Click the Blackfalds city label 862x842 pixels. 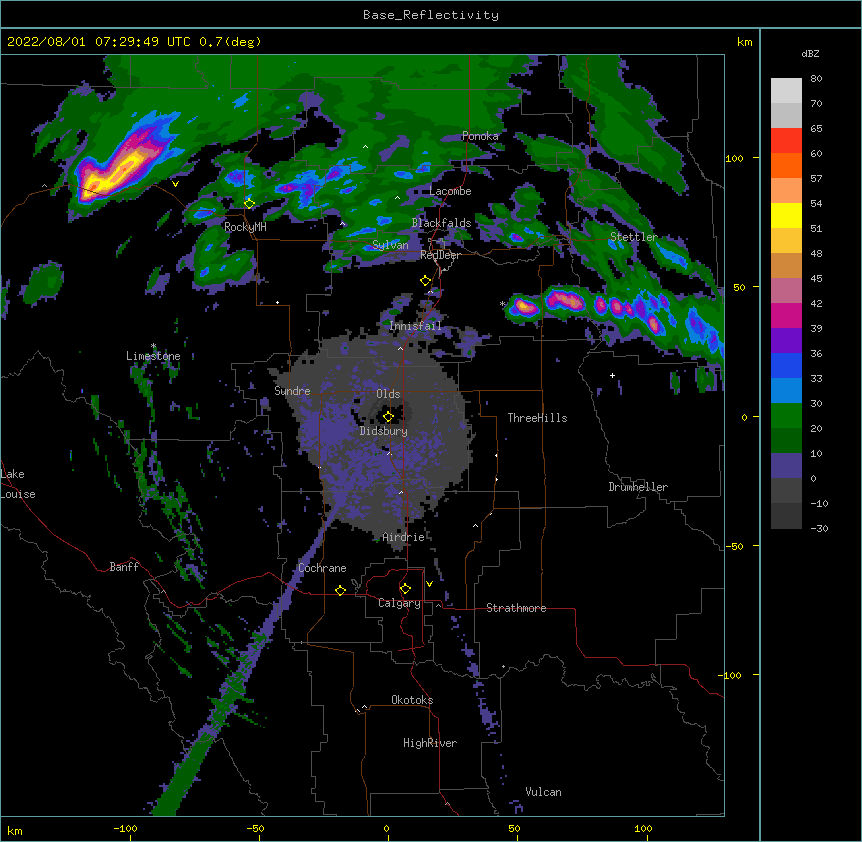[441, 223]
